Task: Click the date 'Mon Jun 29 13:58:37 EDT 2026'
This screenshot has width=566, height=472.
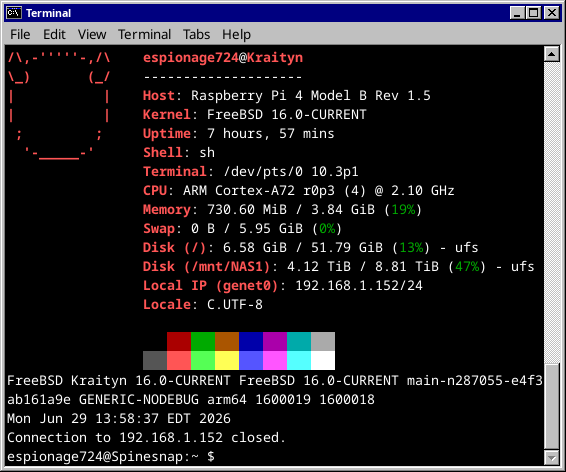Action: [119, 419]
